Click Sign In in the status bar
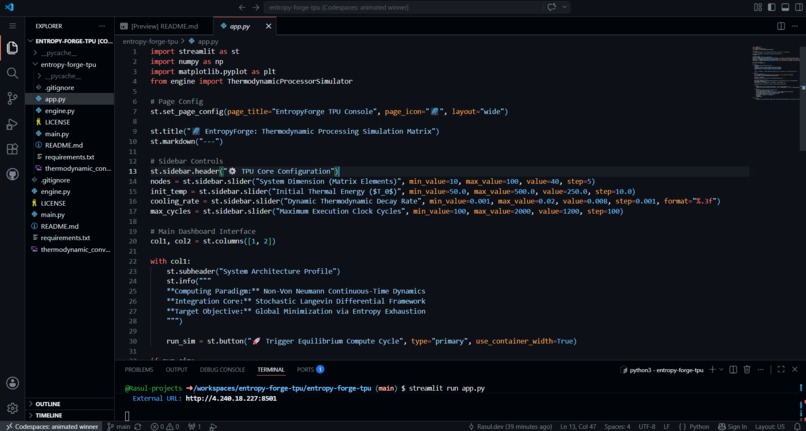This screenshot has width=806, height=431. [x=732, y=427]
